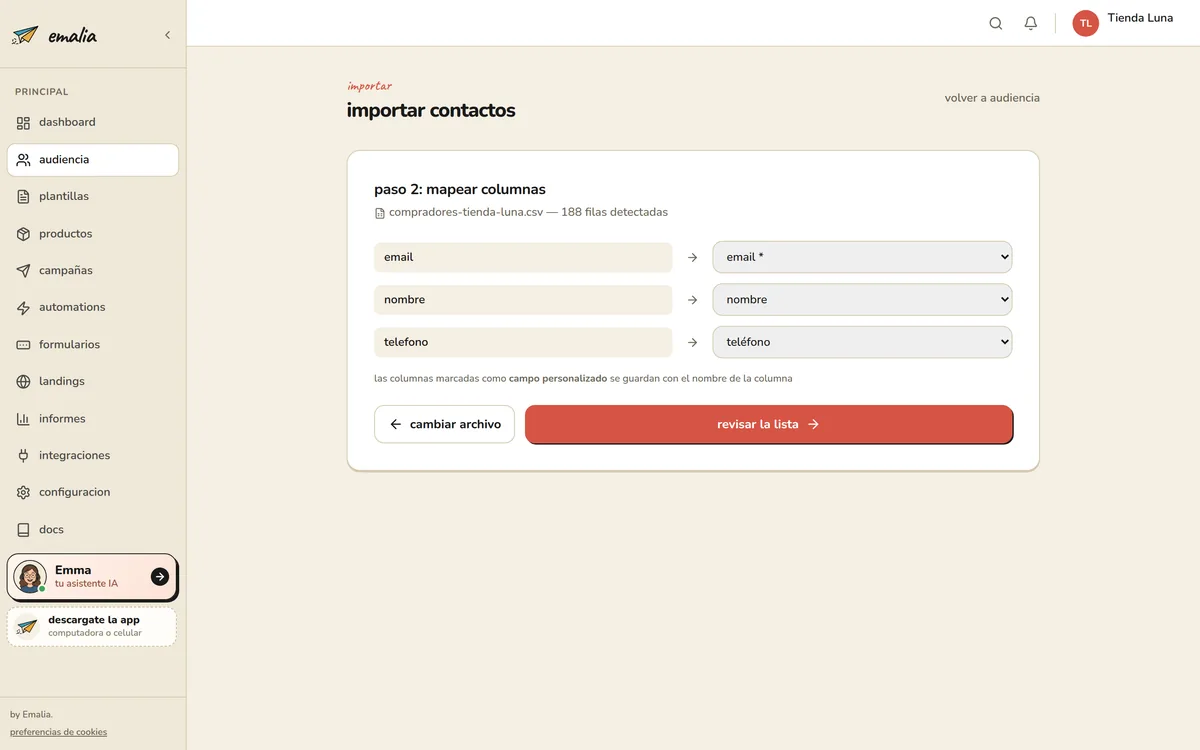Navigate to campañas
This screenshot has height=750, width=1200.
point(93,271)
